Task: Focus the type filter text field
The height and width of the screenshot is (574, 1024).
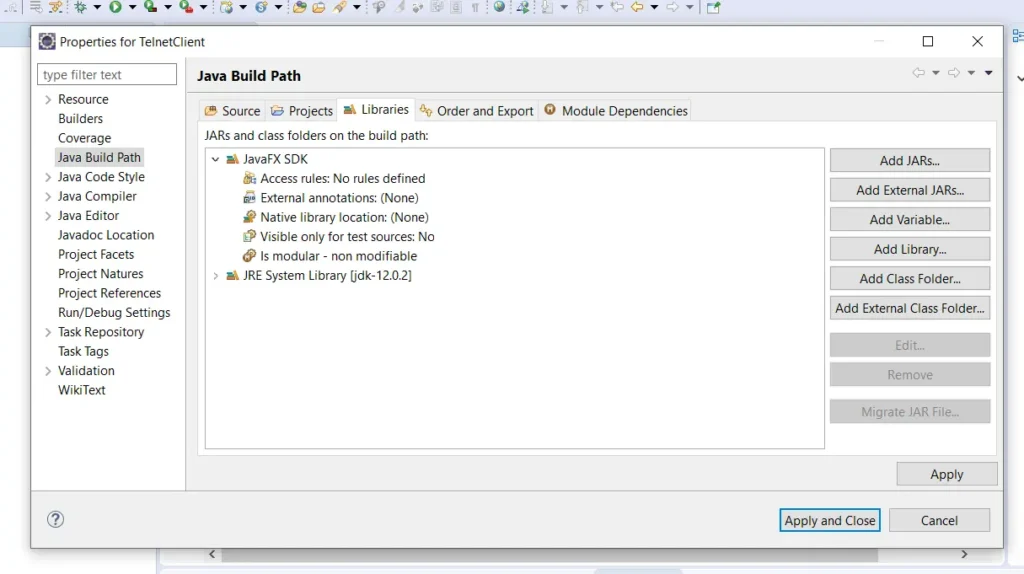Action: 107,75
